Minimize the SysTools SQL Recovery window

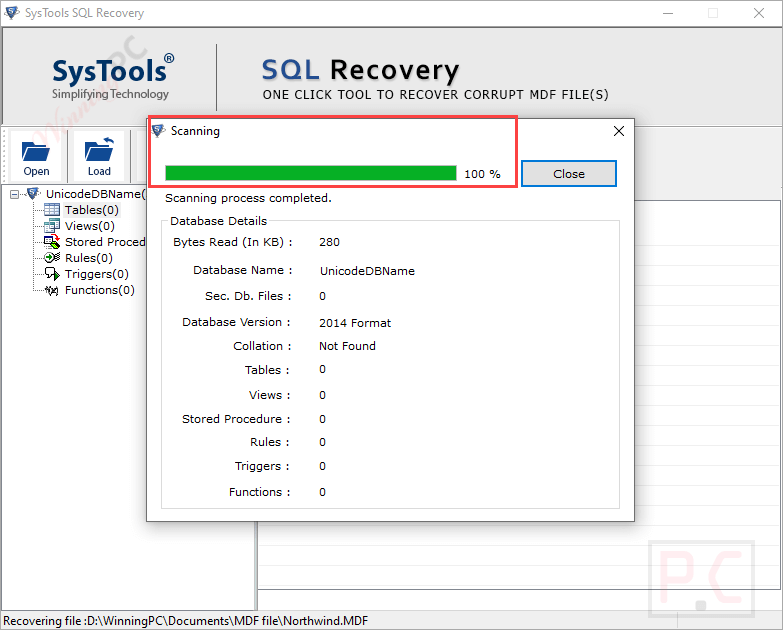click(668, 13)
